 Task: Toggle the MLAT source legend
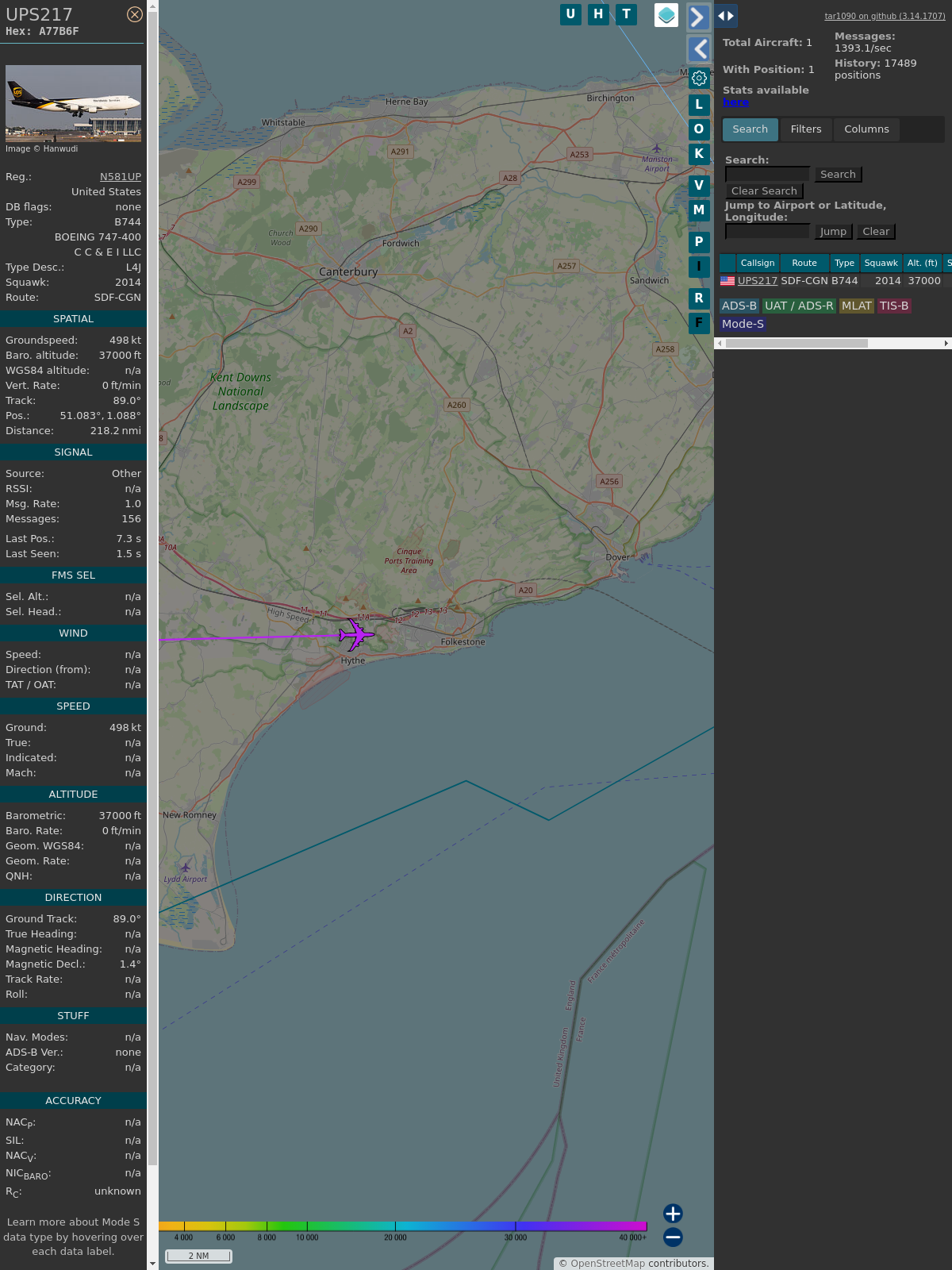click(x=857, y=306)
